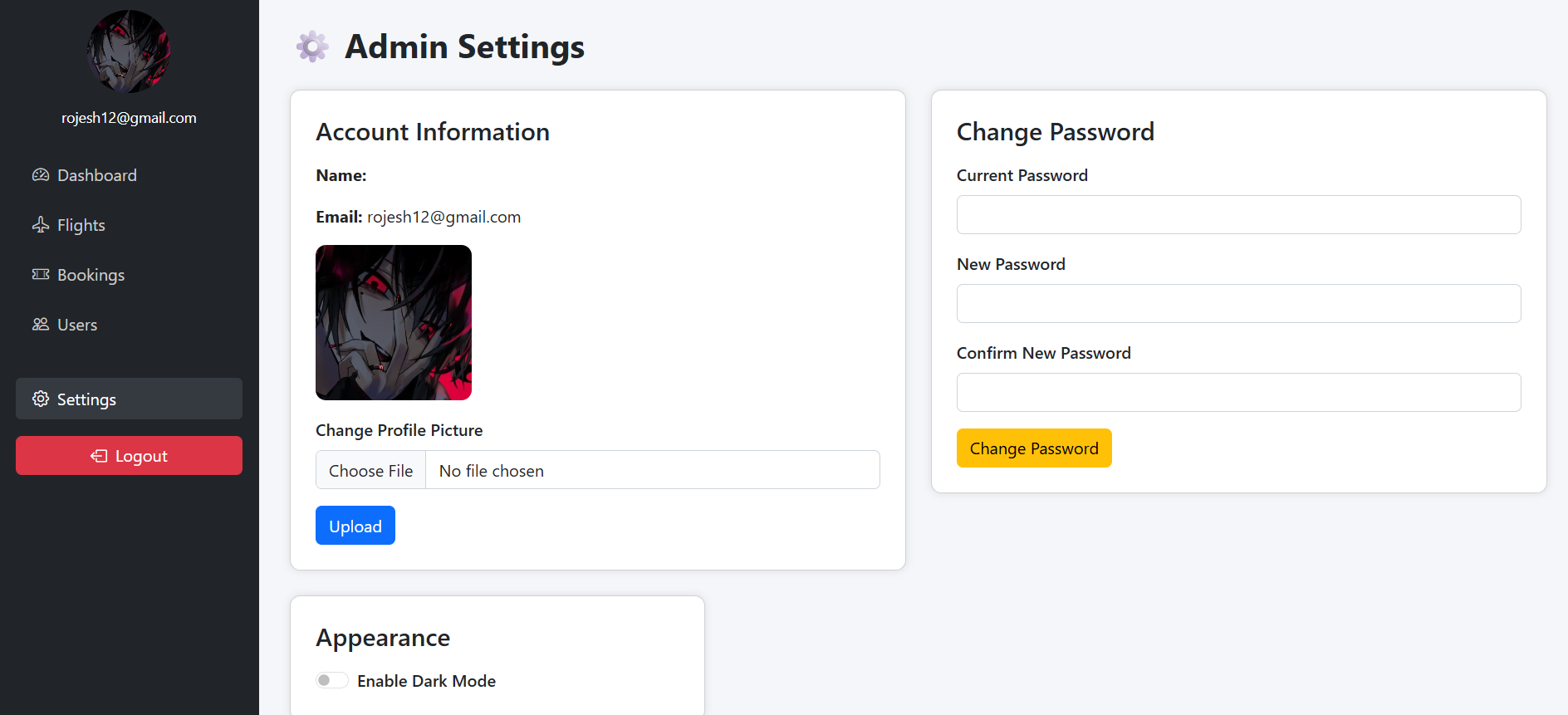Select the Confirm New Password field
Screen dimensions: 1568x715
[x=1238, y=393]
